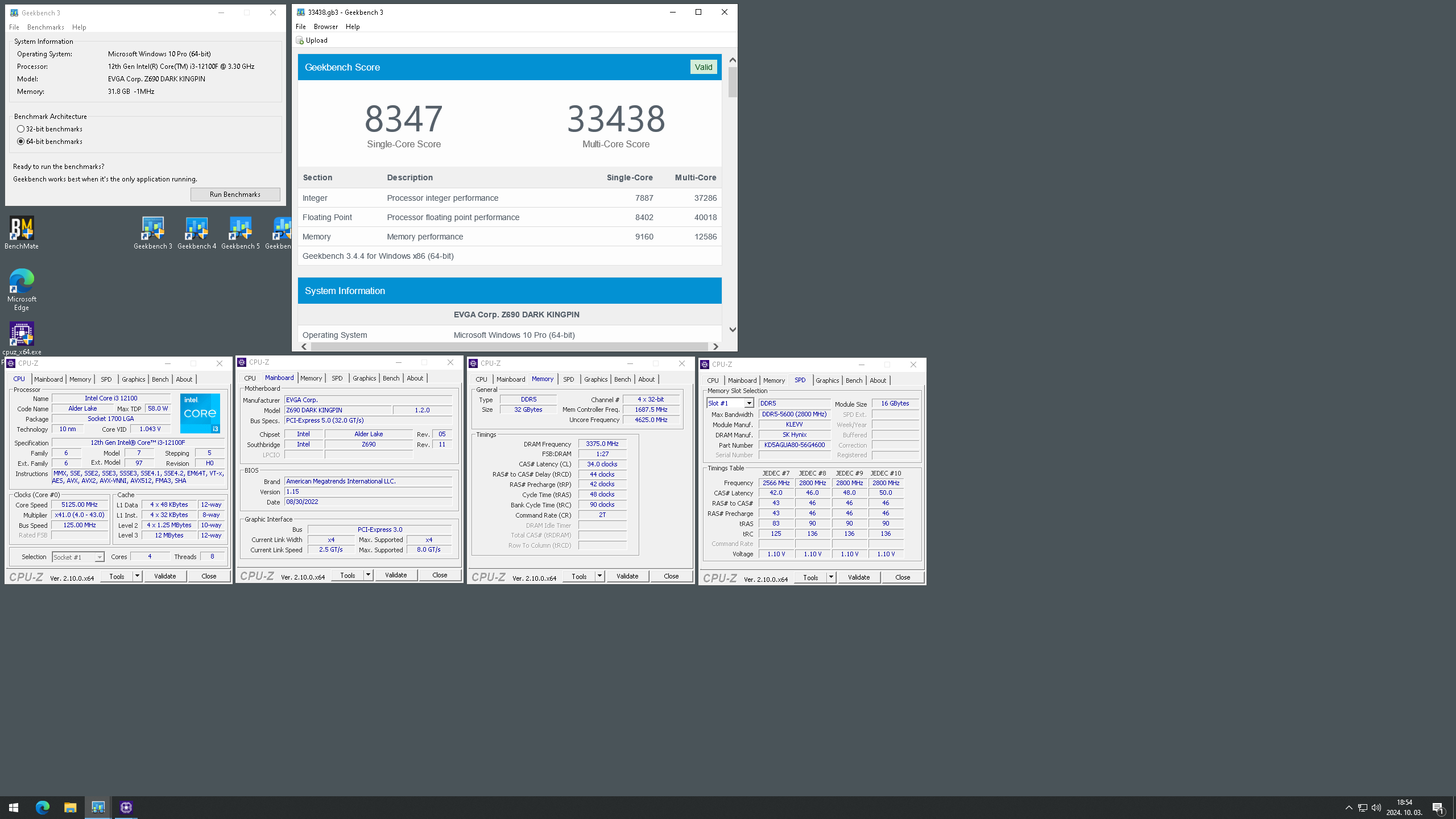Open the Geekbench 5 desktop shortcut
Image resolution: width=1456 pixels, height=819 pixels.
point(240,232)
